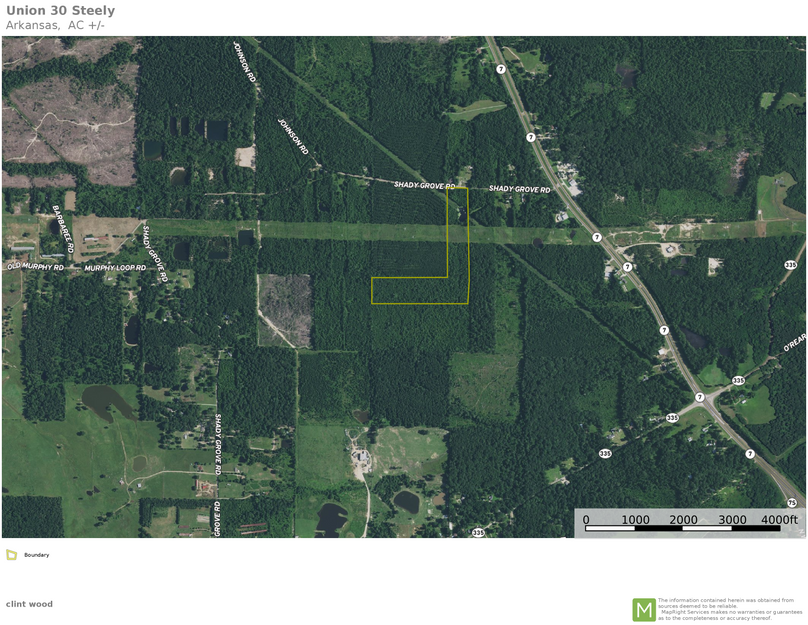
Task: Click the yellow Boundary legend icon
Action: pos(11,554)
